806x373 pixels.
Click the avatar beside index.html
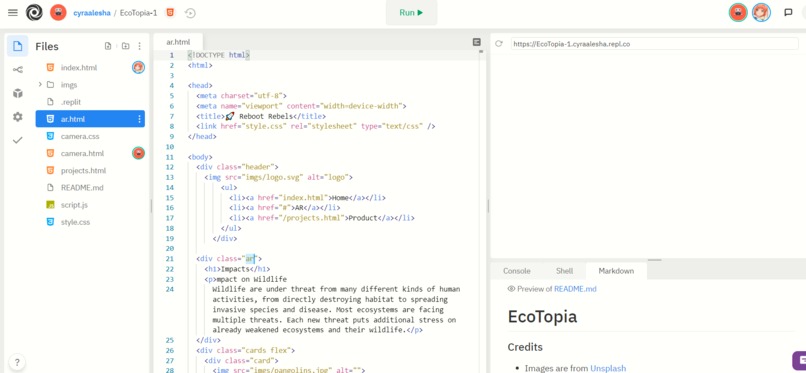coord(138,67)
